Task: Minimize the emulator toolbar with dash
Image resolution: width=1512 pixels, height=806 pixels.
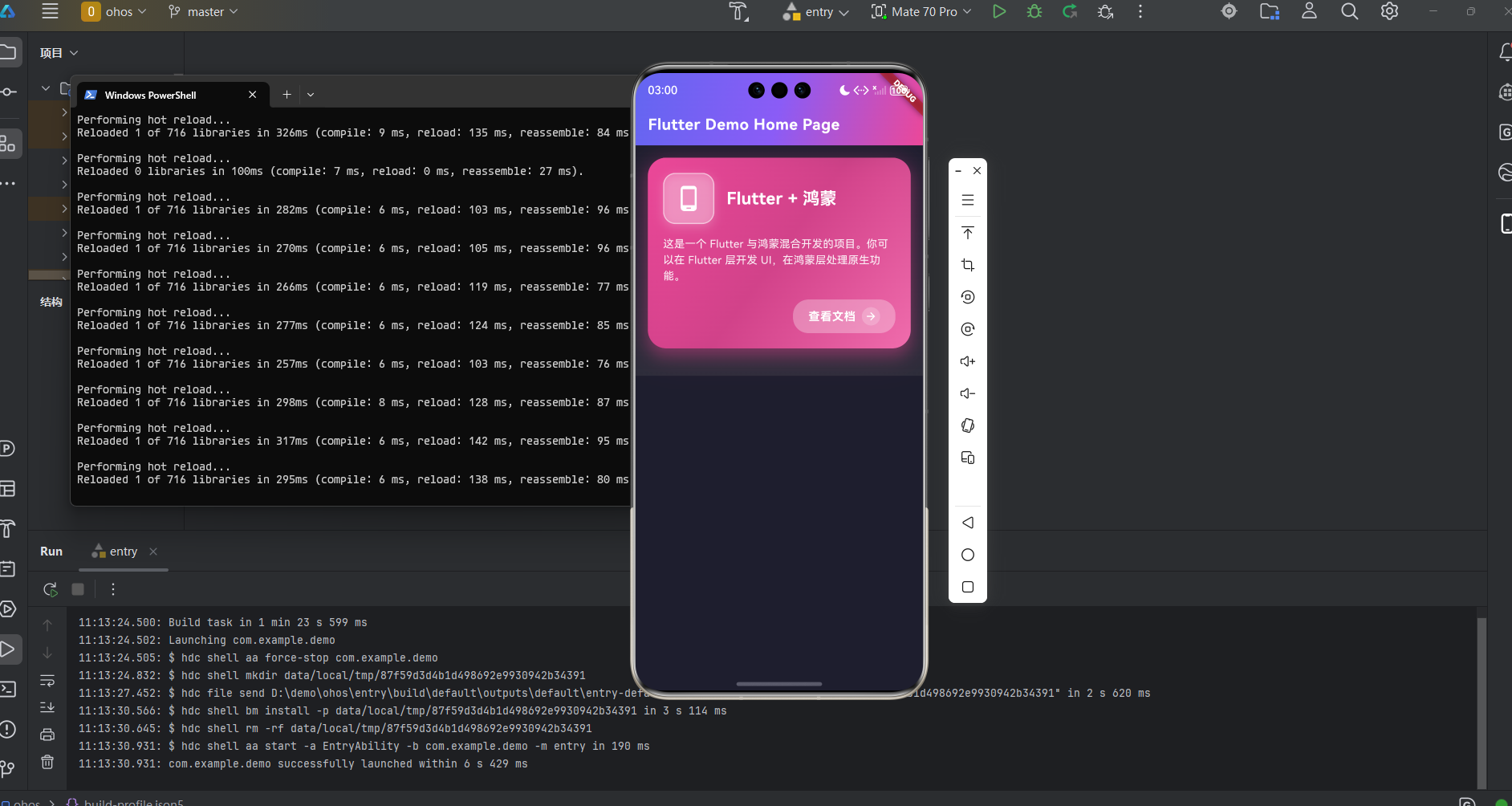Action: click(x=958, y=171)
